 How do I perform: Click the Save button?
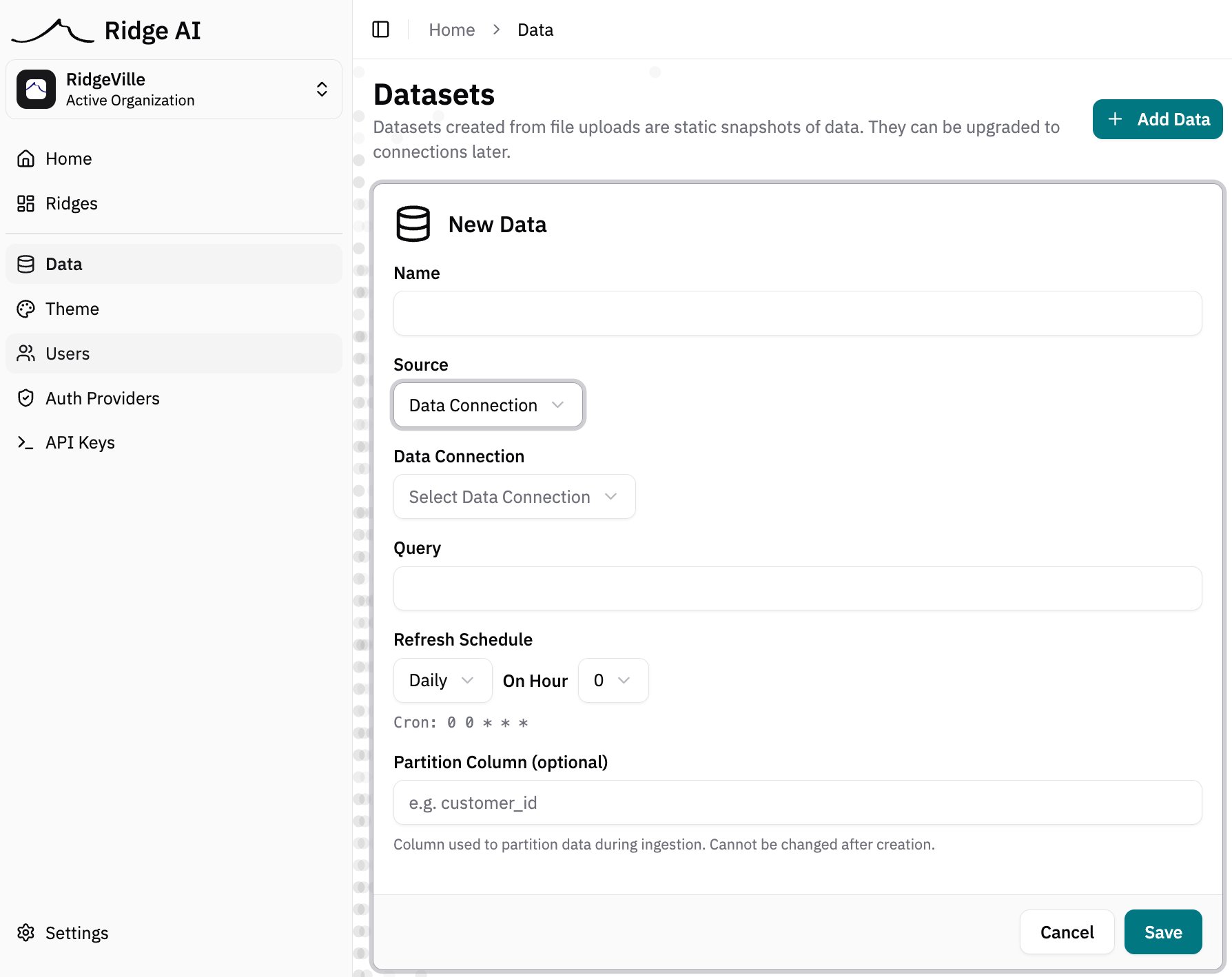pyautogui.click(x=1162, y=932)
